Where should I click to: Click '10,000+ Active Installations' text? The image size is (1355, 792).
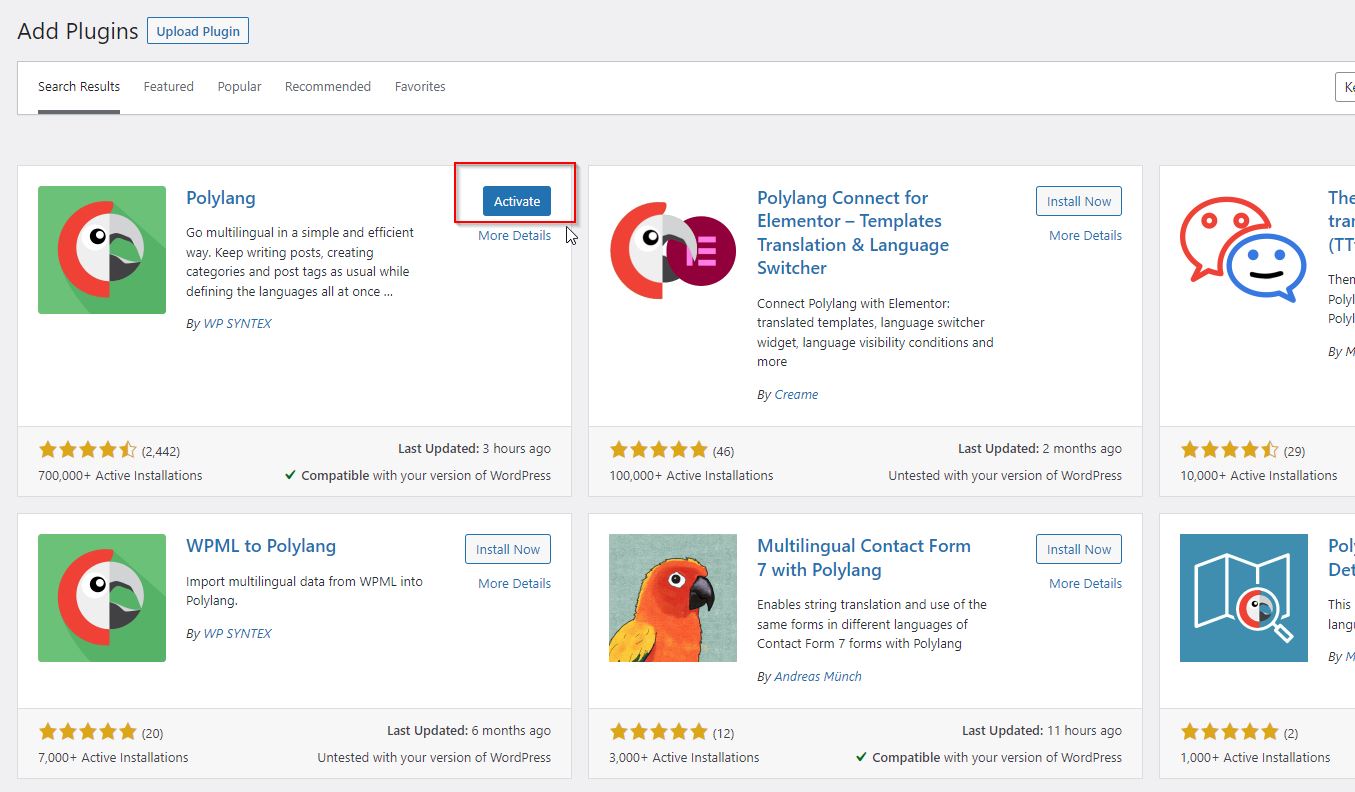(1258, 476)
